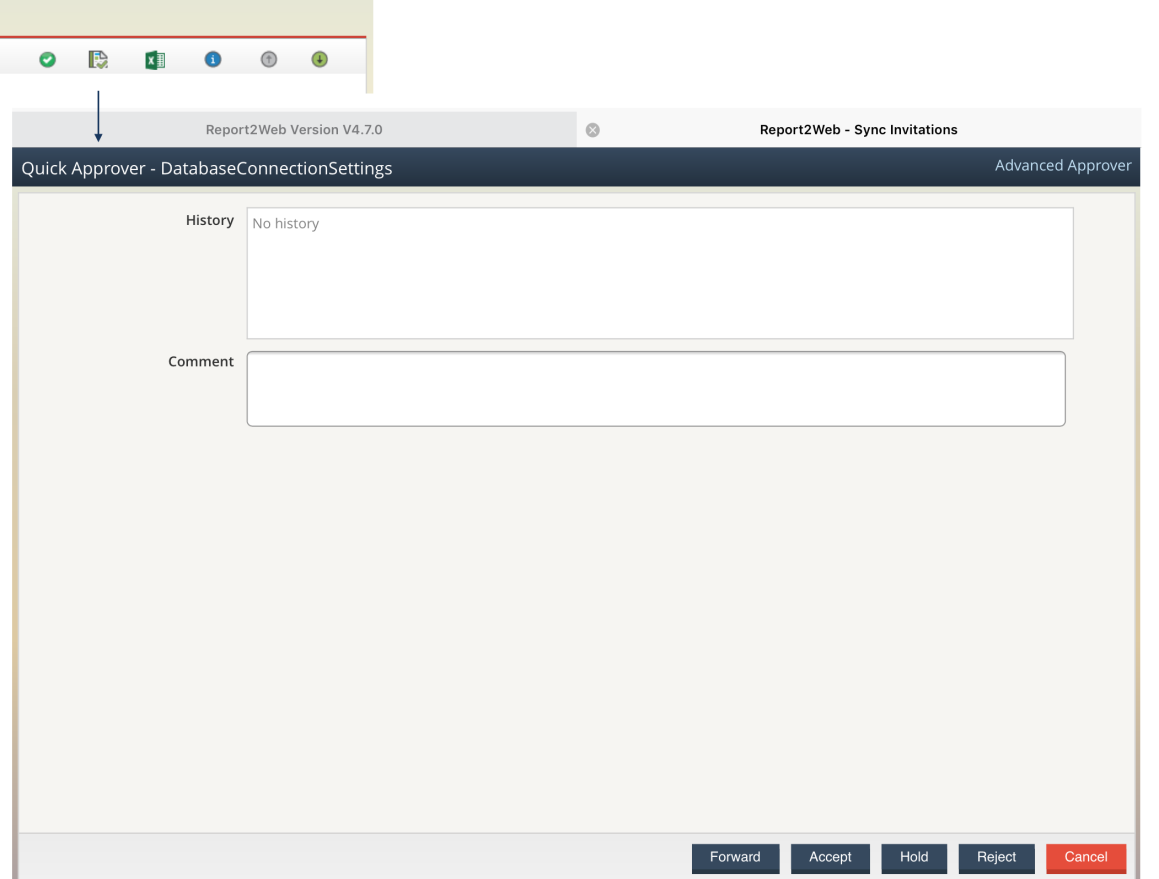Click the Comment field label
The width and height of the screenshot is (1159, 879).
coord(200,361)
